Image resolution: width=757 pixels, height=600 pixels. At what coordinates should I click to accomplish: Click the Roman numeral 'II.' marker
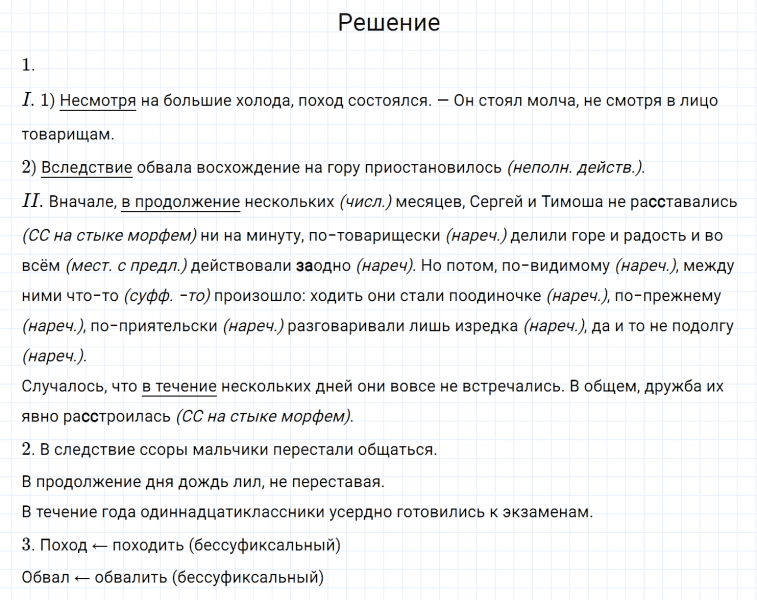pos(31,201)
